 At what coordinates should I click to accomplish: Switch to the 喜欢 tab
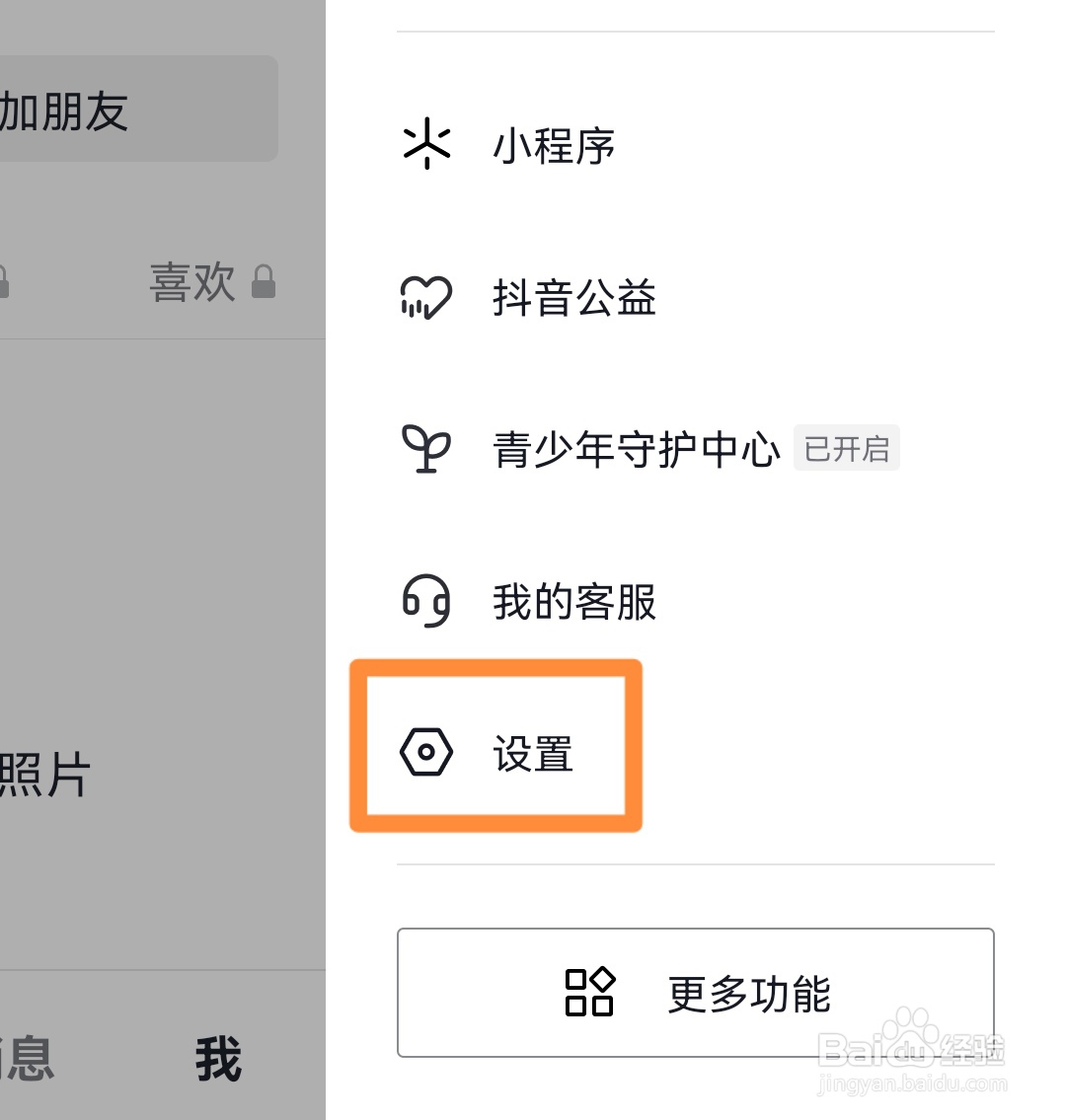point(192,282)
